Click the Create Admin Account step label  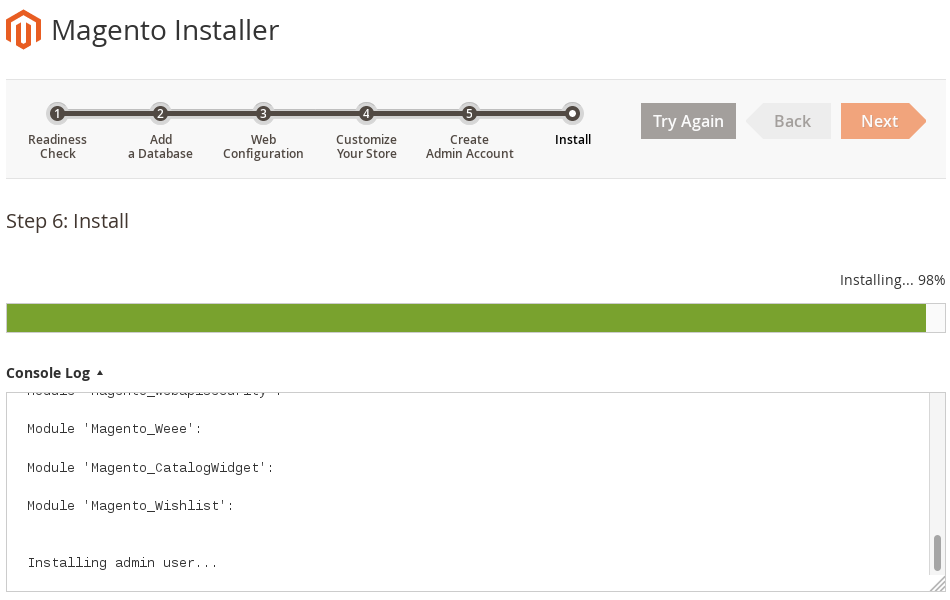click(x=470, y=147)
